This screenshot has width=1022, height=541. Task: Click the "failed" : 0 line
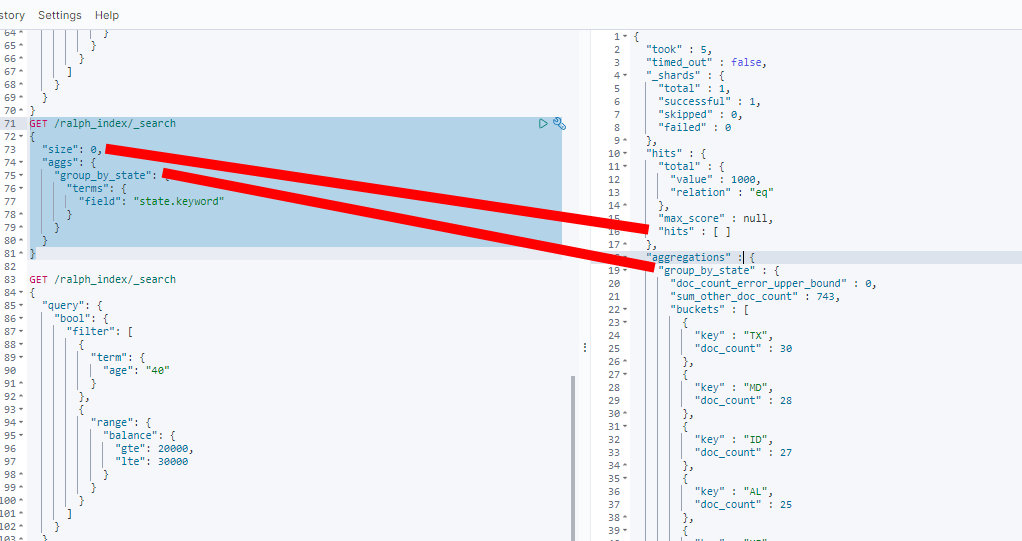(x=695, y=128)
